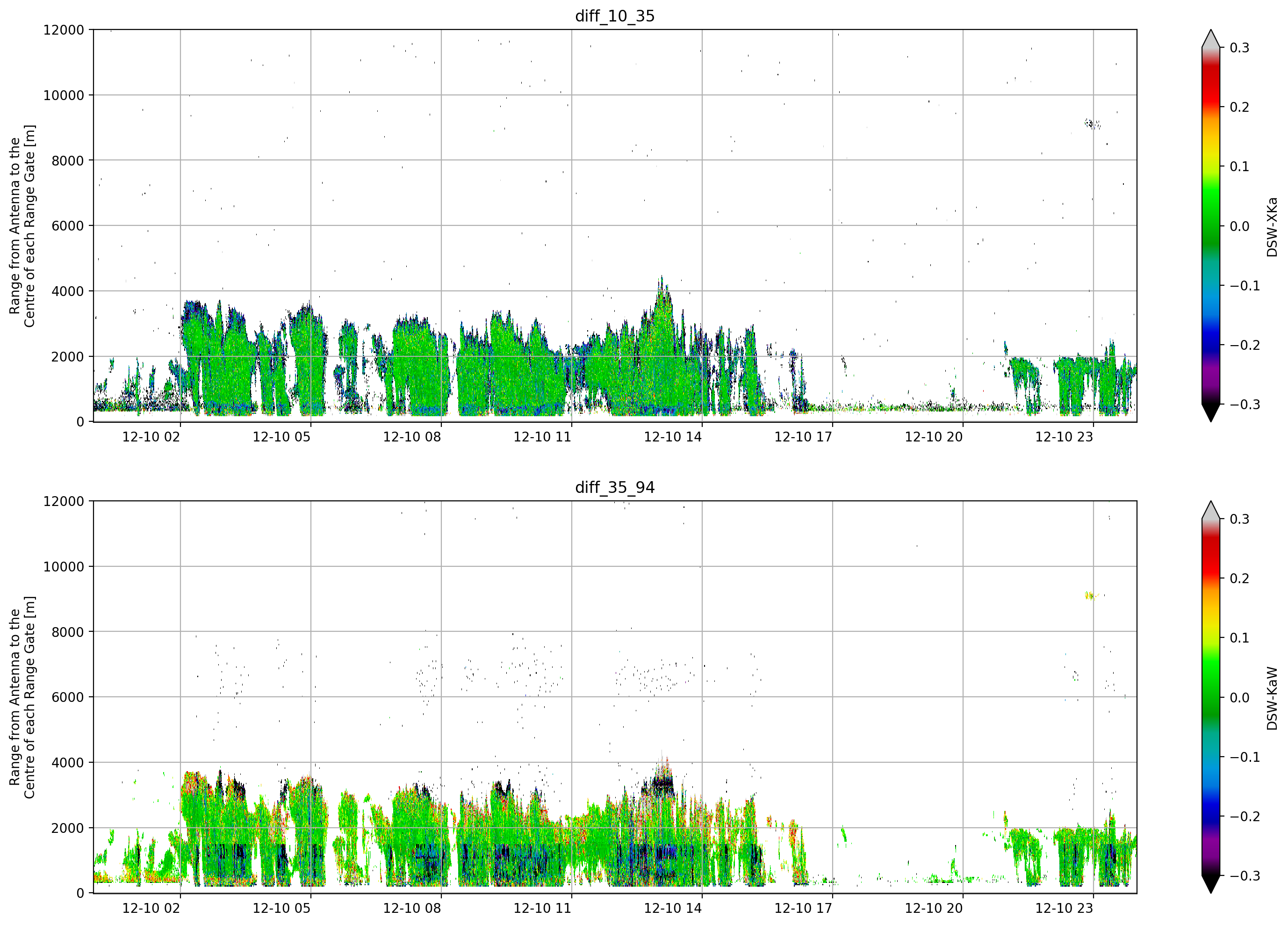Click the −0.1 tick on DSW-KaW colorbar

click(x=1245, y=757)
